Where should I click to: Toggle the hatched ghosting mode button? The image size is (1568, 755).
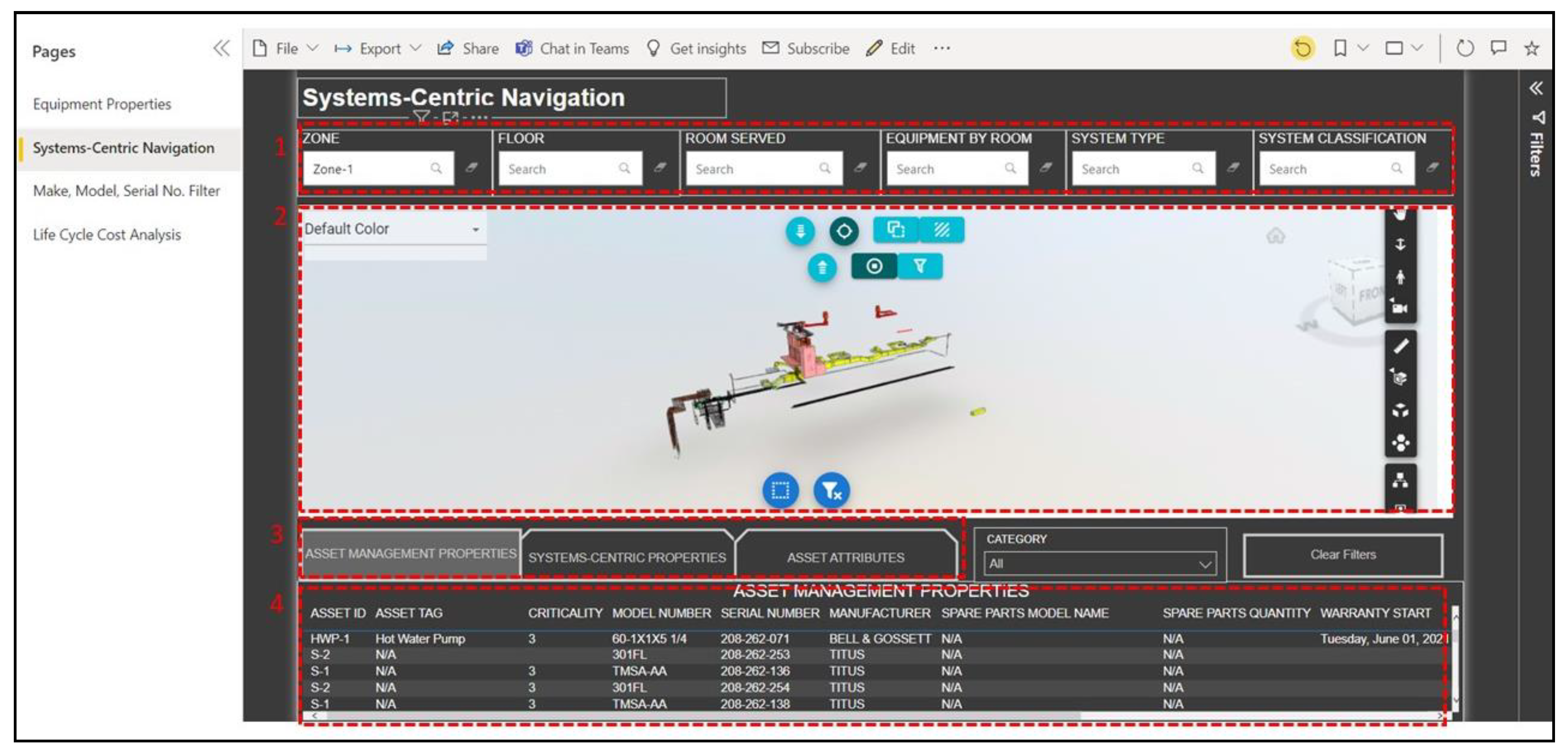pos(942,230)
